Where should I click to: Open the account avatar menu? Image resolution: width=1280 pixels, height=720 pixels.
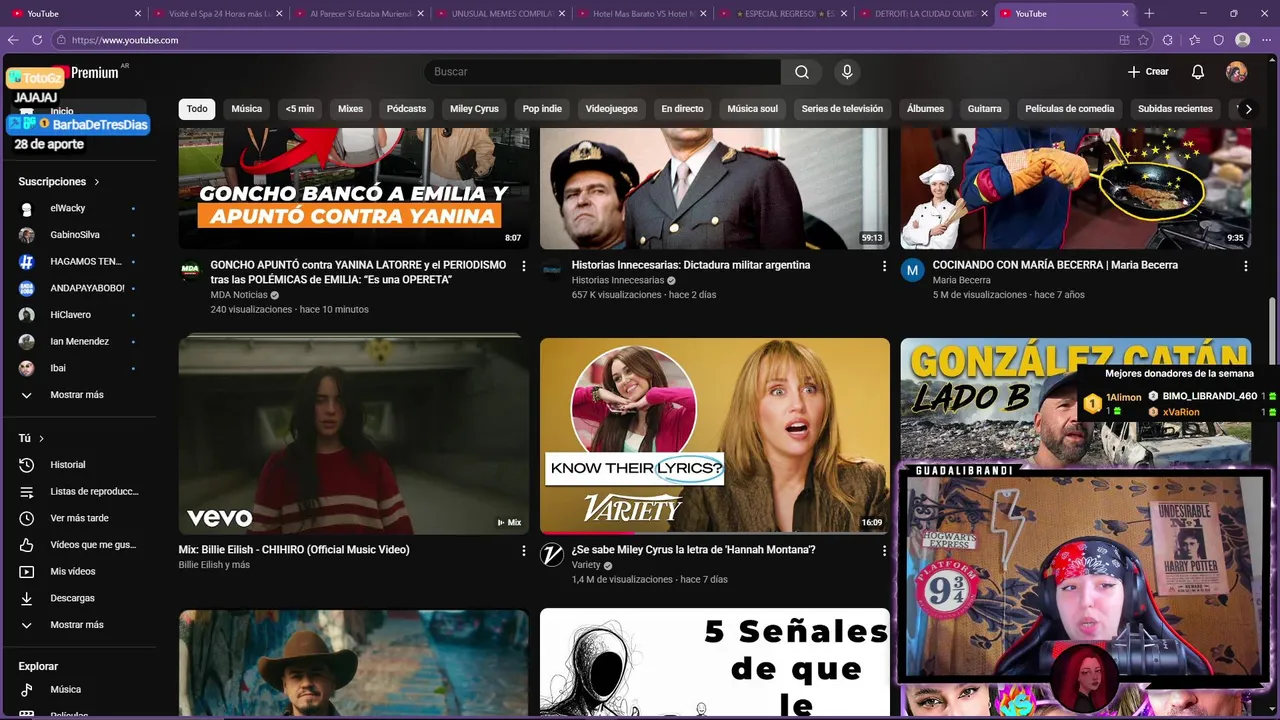tap(1236, 72)
